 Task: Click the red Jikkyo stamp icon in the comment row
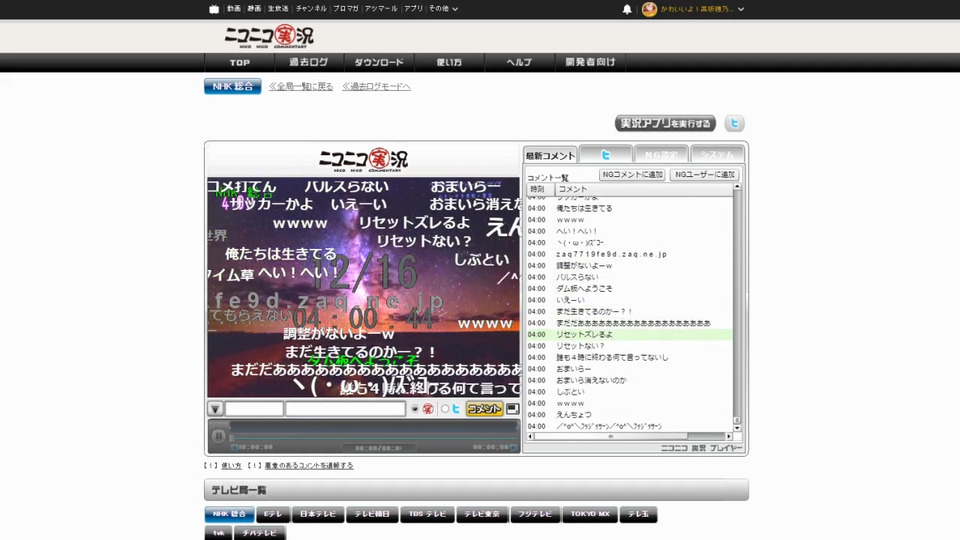click(x=428, y=408)
